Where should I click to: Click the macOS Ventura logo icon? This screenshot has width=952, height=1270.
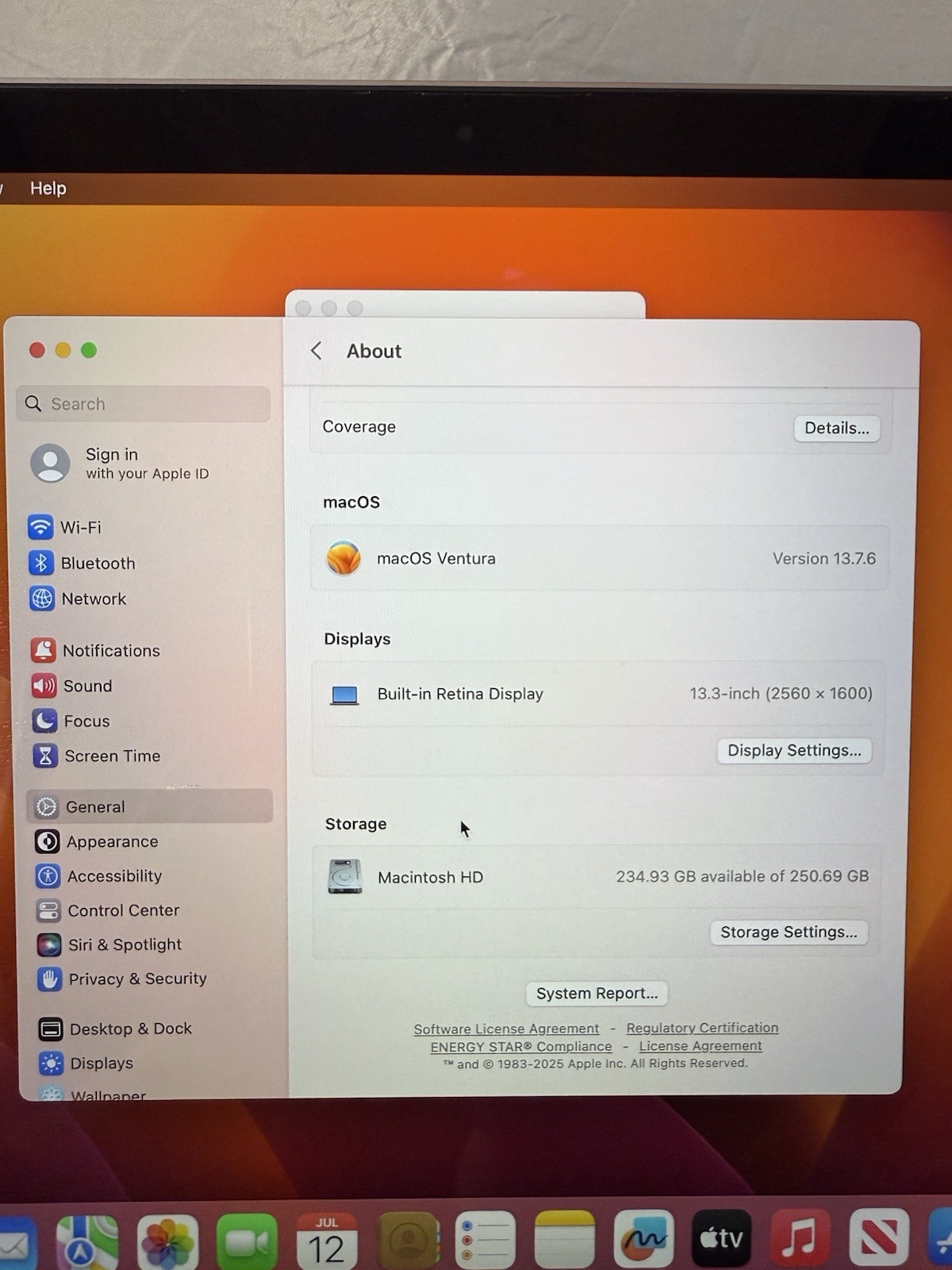point(344,558)
